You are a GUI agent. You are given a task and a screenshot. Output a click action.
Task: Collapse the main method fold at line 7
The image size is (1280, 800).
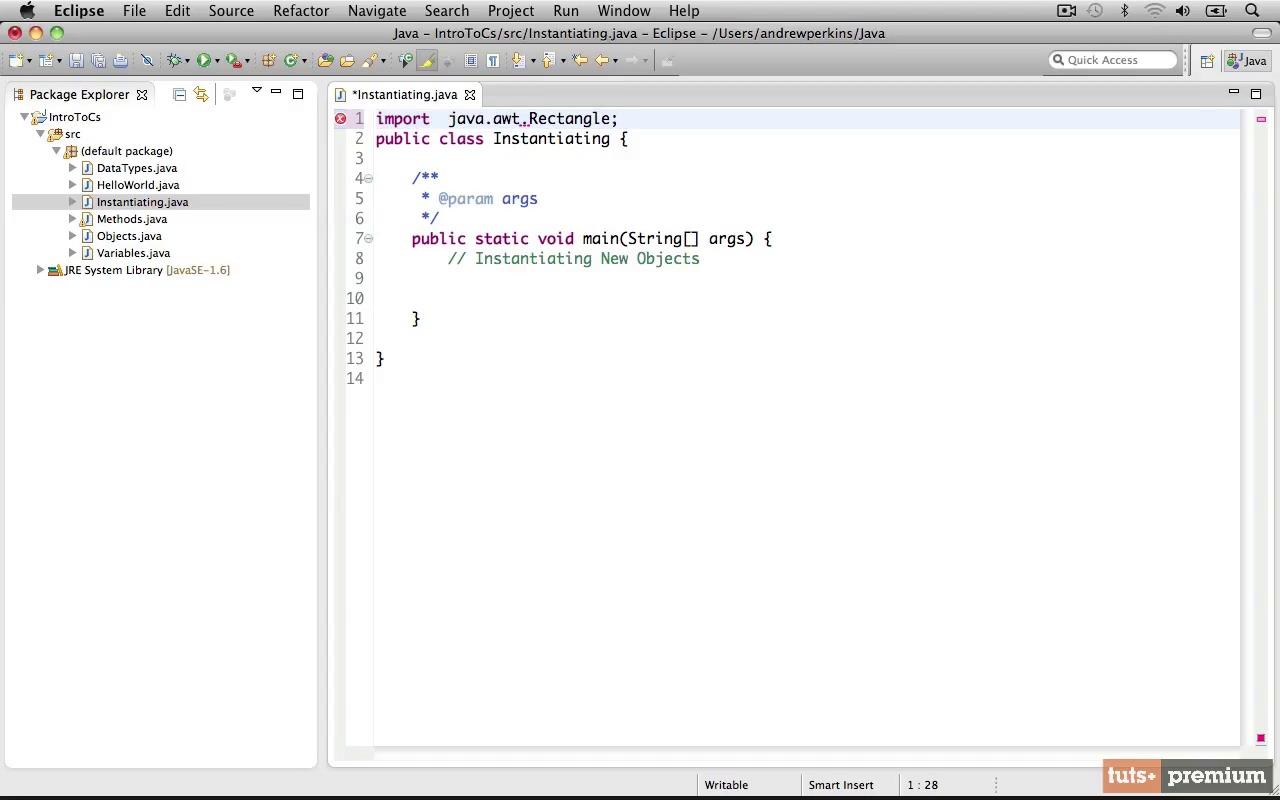[369, 238]
